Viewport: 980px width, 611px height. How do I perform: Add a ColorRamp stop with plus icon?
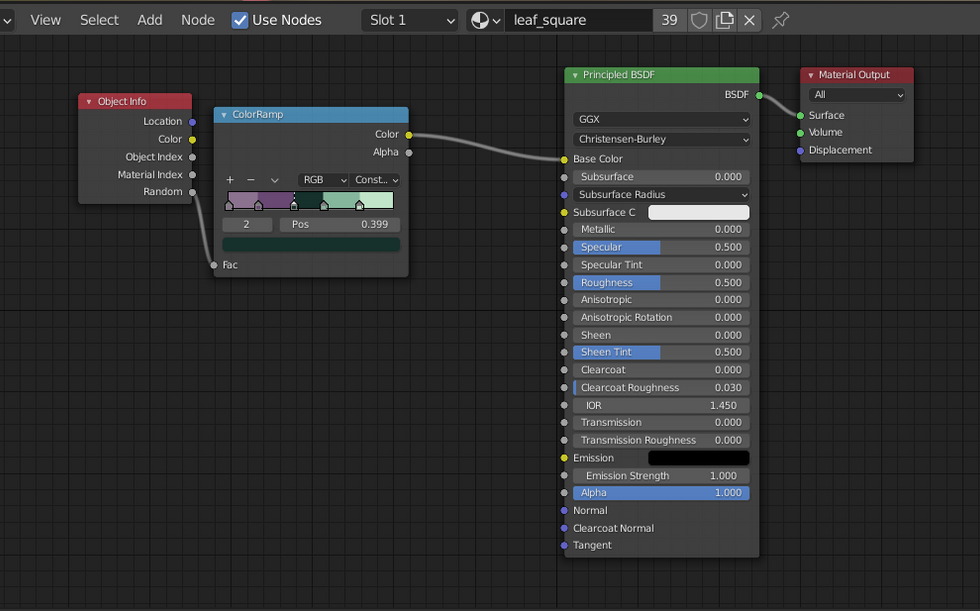coord(230,180)
